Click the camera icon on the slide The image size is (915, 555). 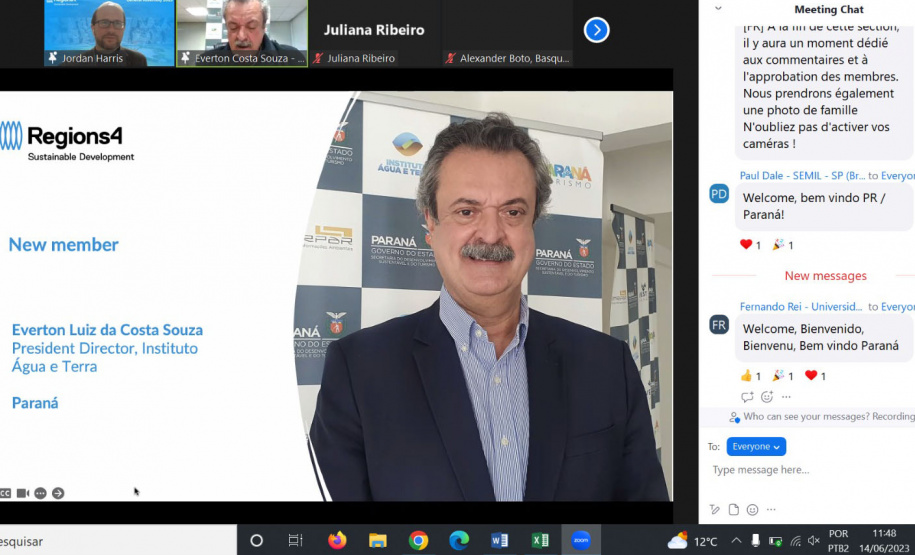click(x=22, y=493)
